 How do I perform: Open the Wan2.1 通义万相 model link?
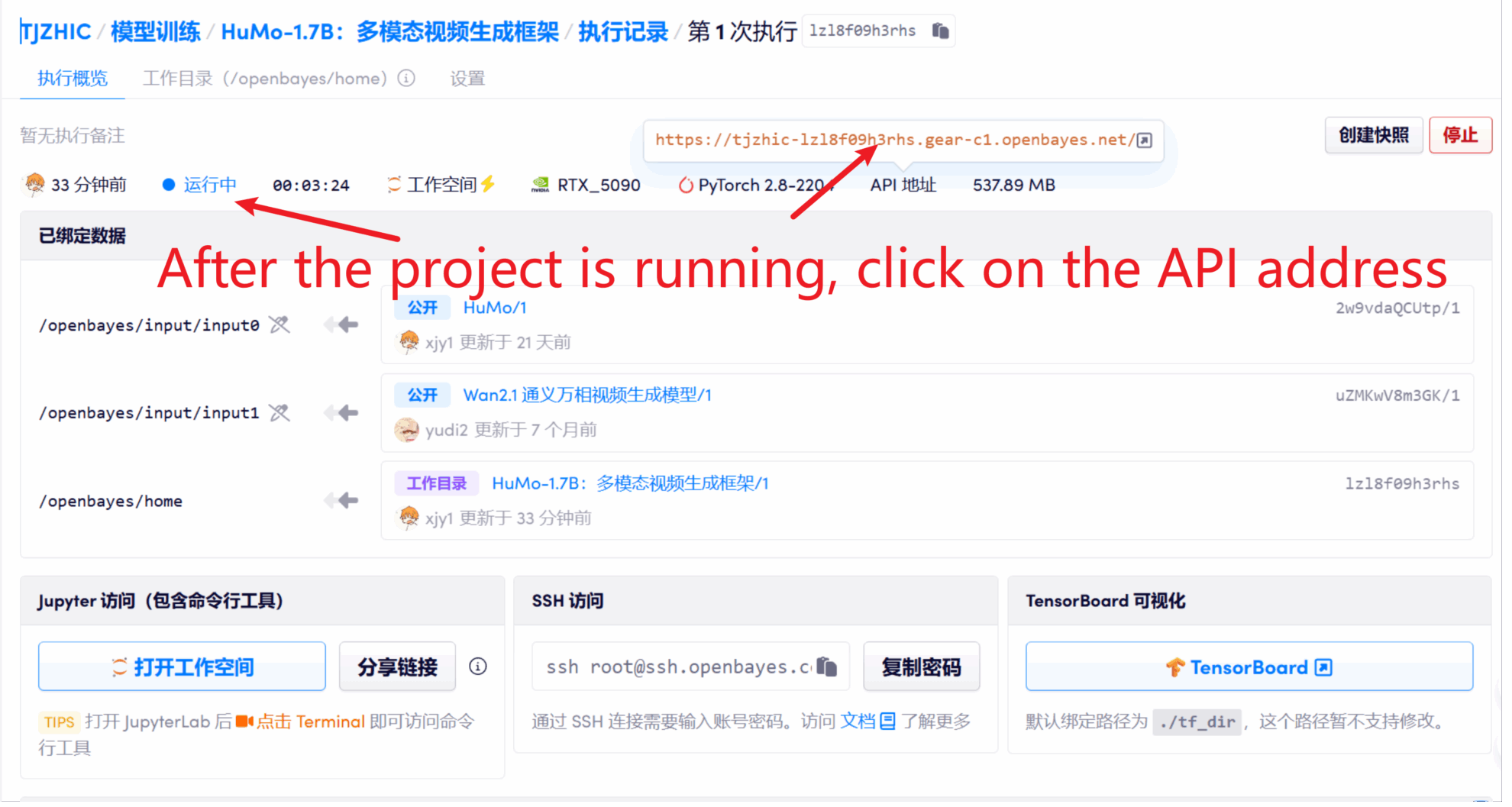(x=586, y=395)
